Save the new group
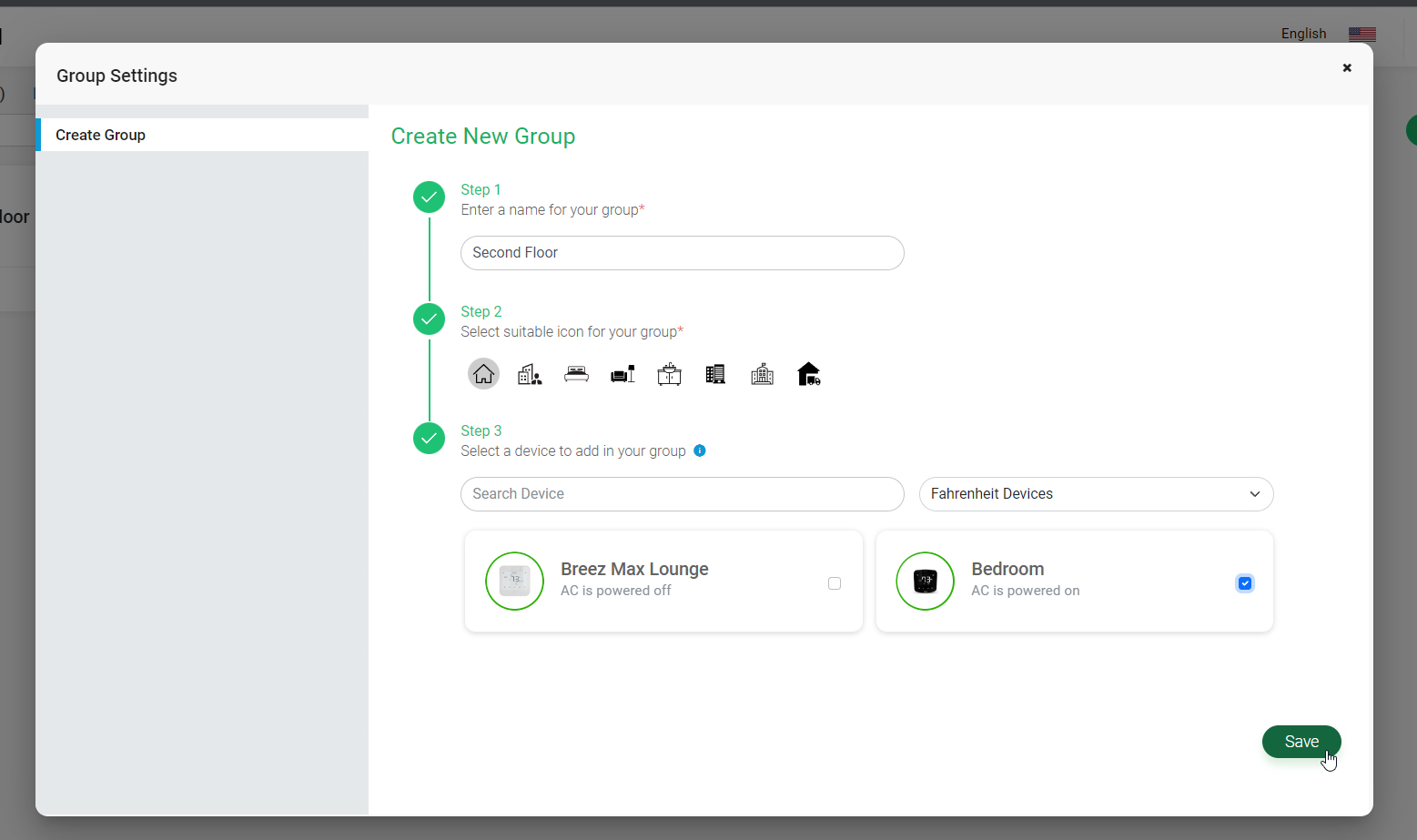 coord(1301,741)
